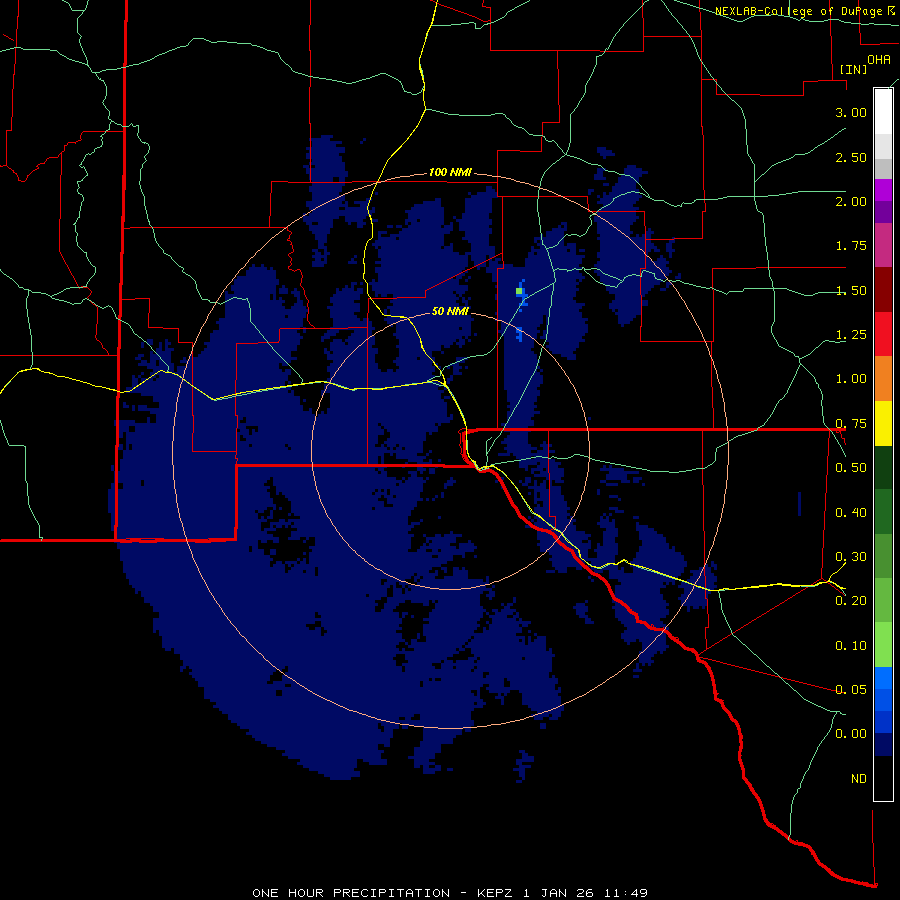Viewport: 900px width, 900px height.
Task: Click the 50 NMI range ring label
Action: coord(450,311)
